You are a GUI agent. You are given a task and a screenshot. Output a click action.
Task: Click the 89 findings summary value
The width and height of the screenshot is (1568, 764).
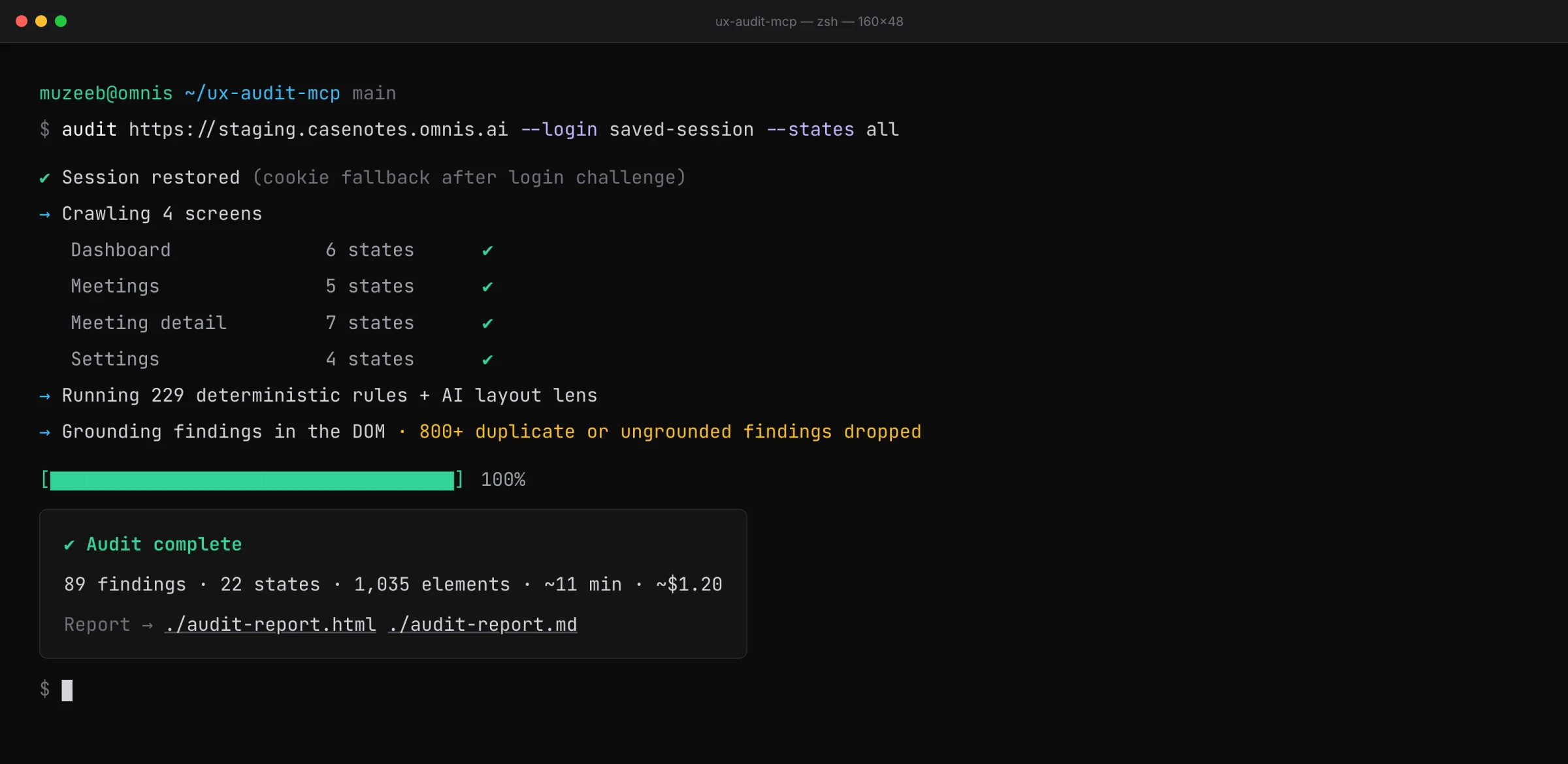(125, 584)
